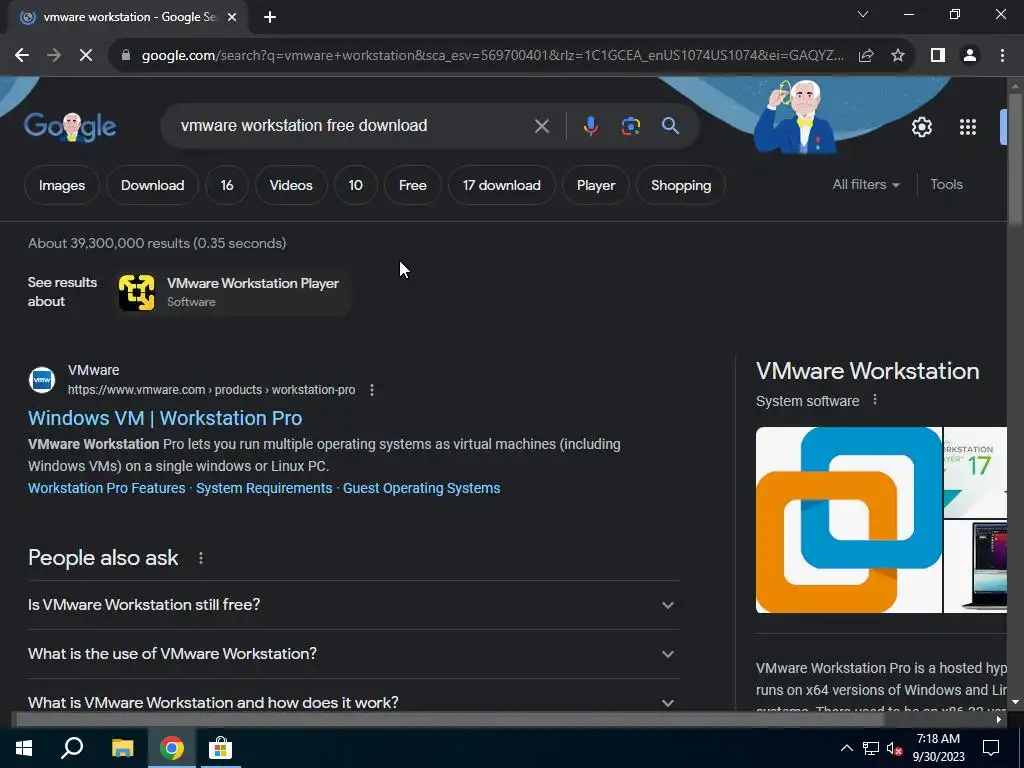Close the vmware workstation Google Search tab

click(x=232, y=18)
